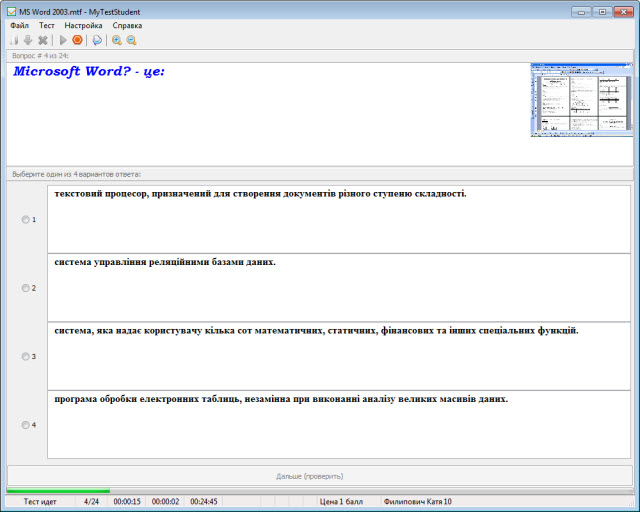The image size is (640, 512).
Task: Open the Тест menu
Action: tap(47, 25)
